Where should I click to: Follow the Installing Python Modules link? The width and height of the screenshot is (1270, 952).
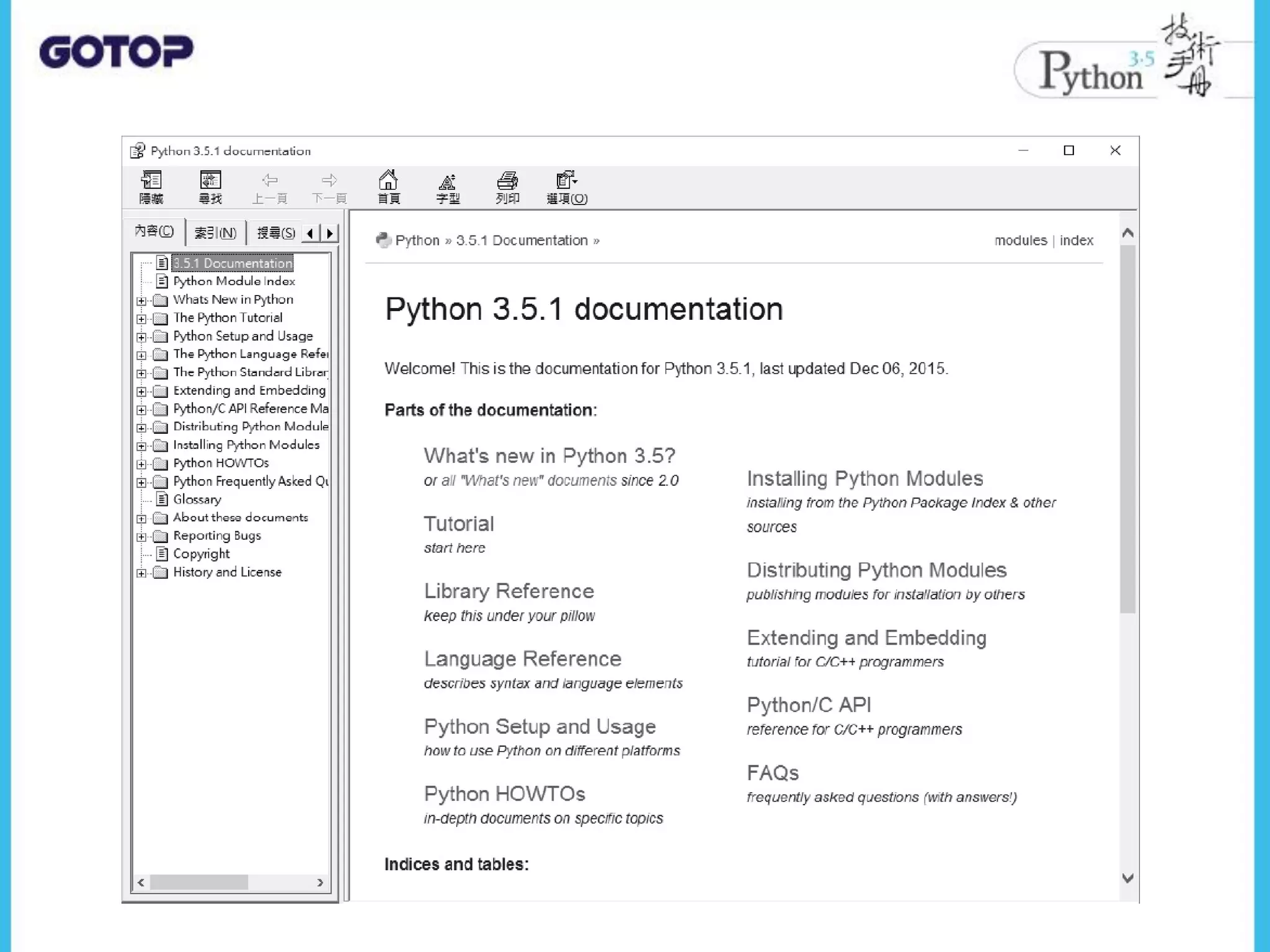pyautogui.click(x=864, y=478)
